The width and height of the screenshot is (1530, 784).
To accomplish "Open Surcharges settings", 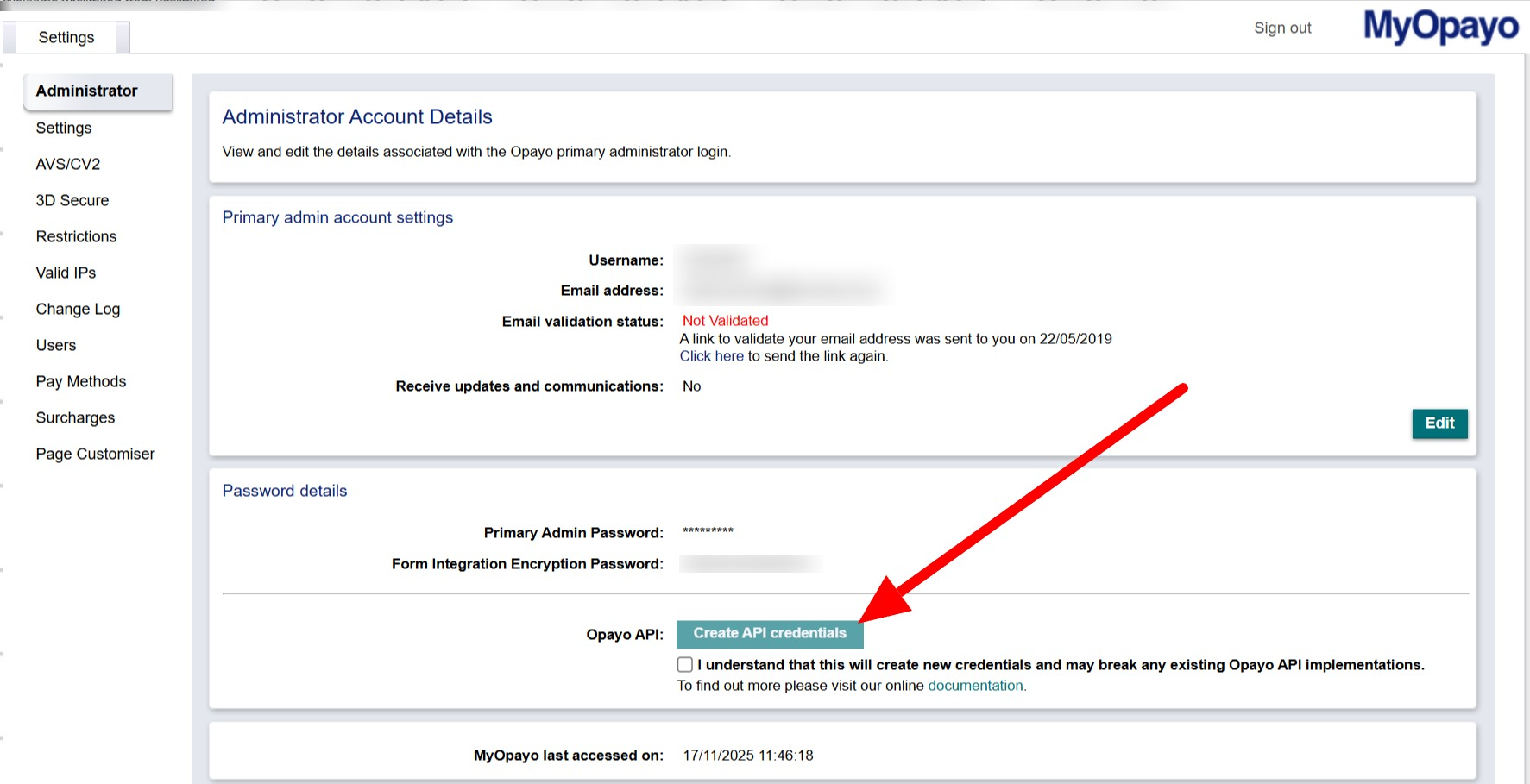I will pyautogui.click(x=75, y=417).
